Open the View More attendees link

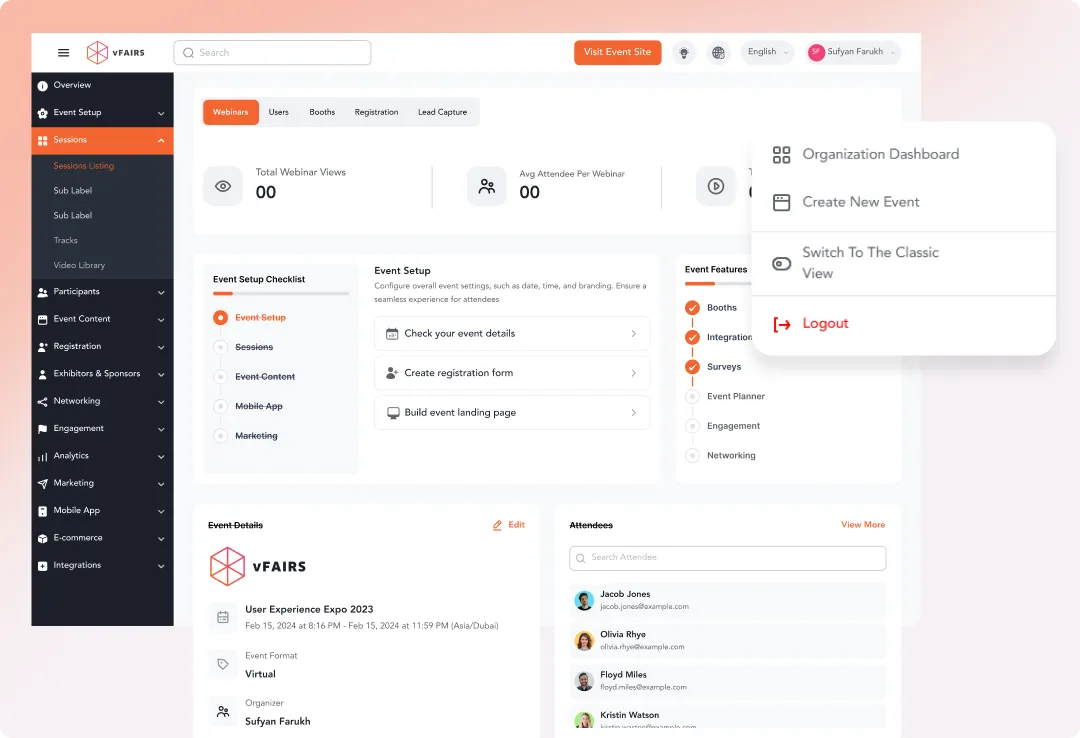[862, 525]
